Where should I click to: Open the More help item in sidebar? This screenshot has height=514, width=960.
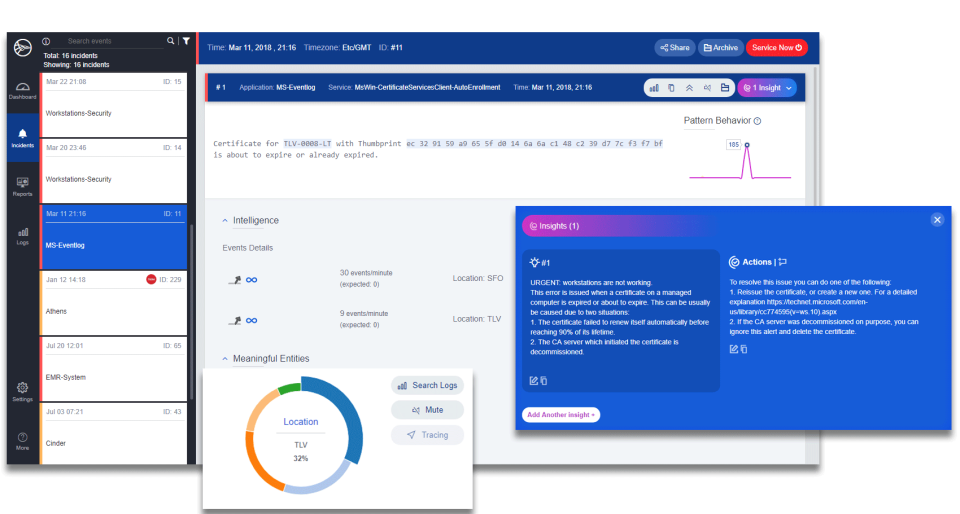(x=23, y=441)
